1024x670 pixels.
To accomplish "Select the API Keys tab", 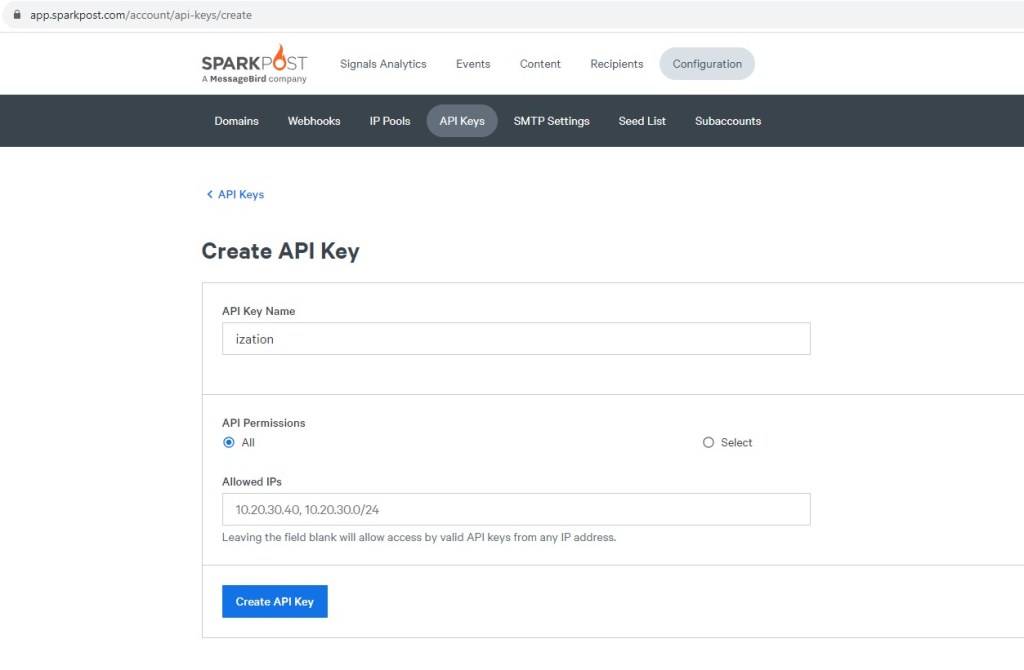I will 462,121.
